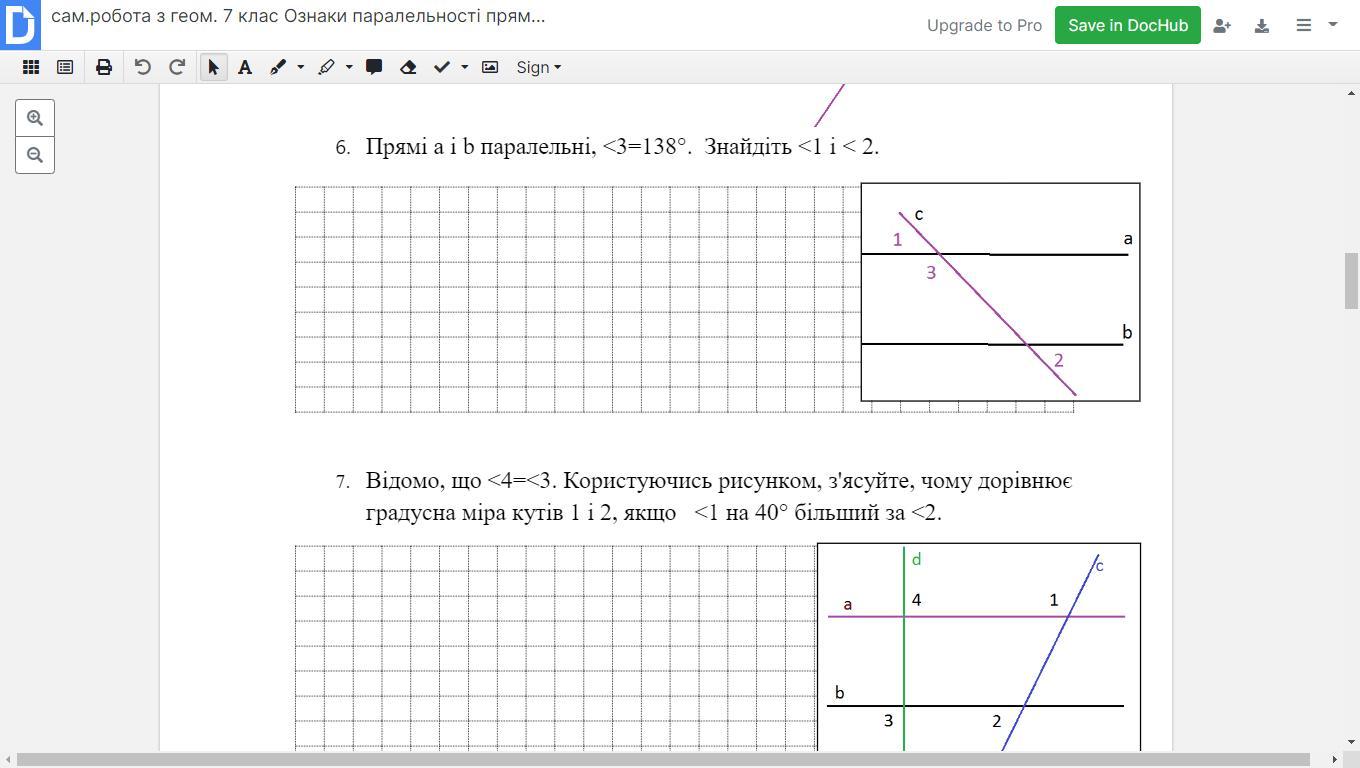The image size is (1360, 768).
Task: Select the Eraser tool
Action: (408, 67)
